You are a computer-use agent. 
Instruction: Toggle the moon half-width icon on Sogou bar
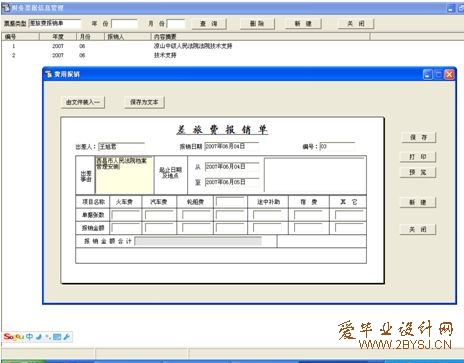39,337
